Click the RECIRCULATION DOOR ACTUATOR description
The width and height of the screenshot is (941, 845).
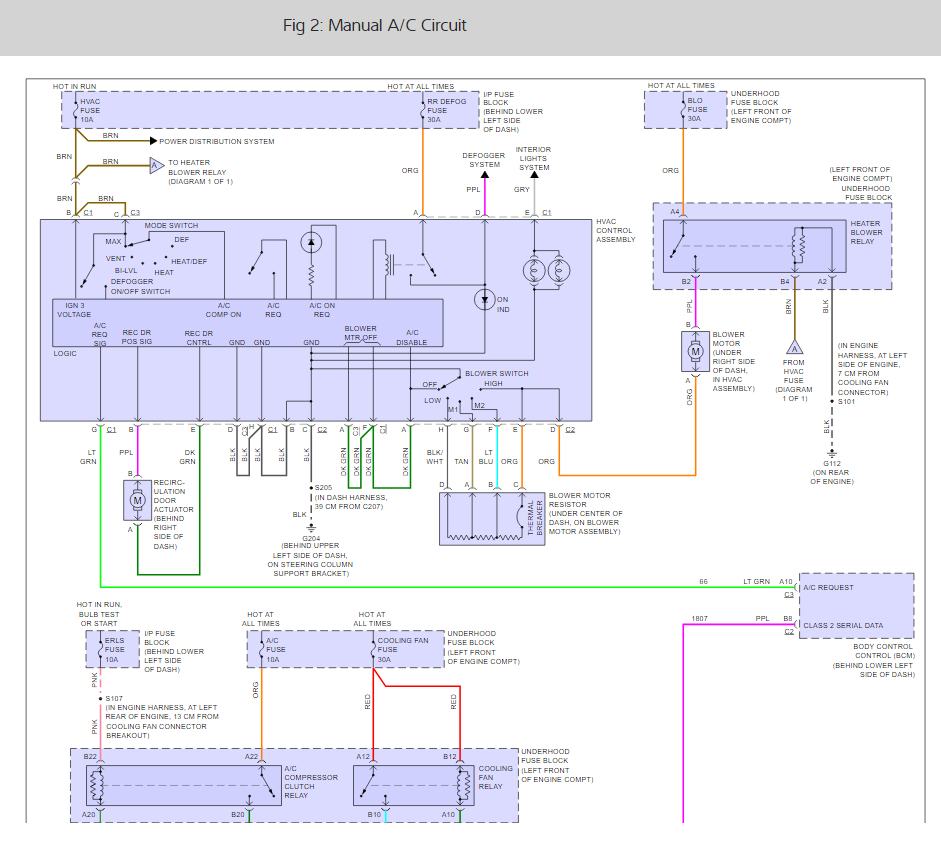[x=173, y=514]
